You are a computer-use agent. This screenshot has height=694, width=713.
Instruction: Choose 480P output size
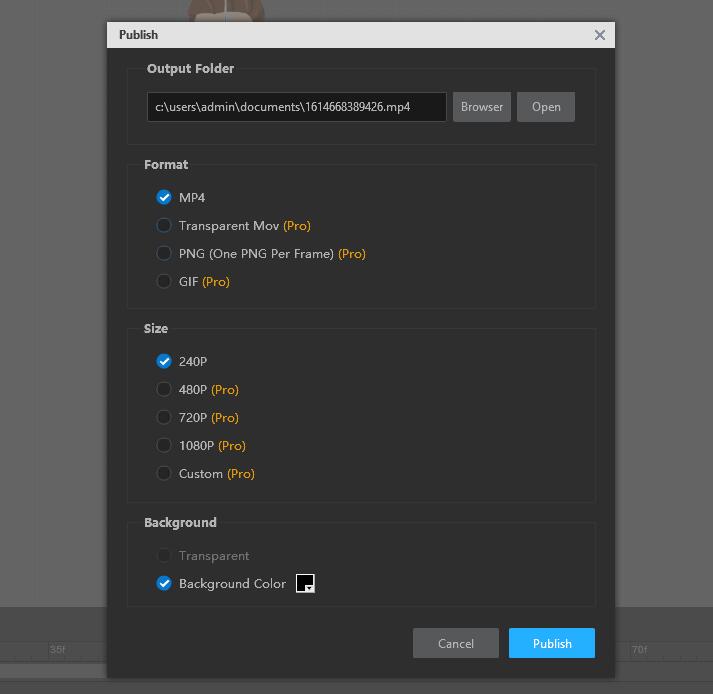[x=164, y=390]
